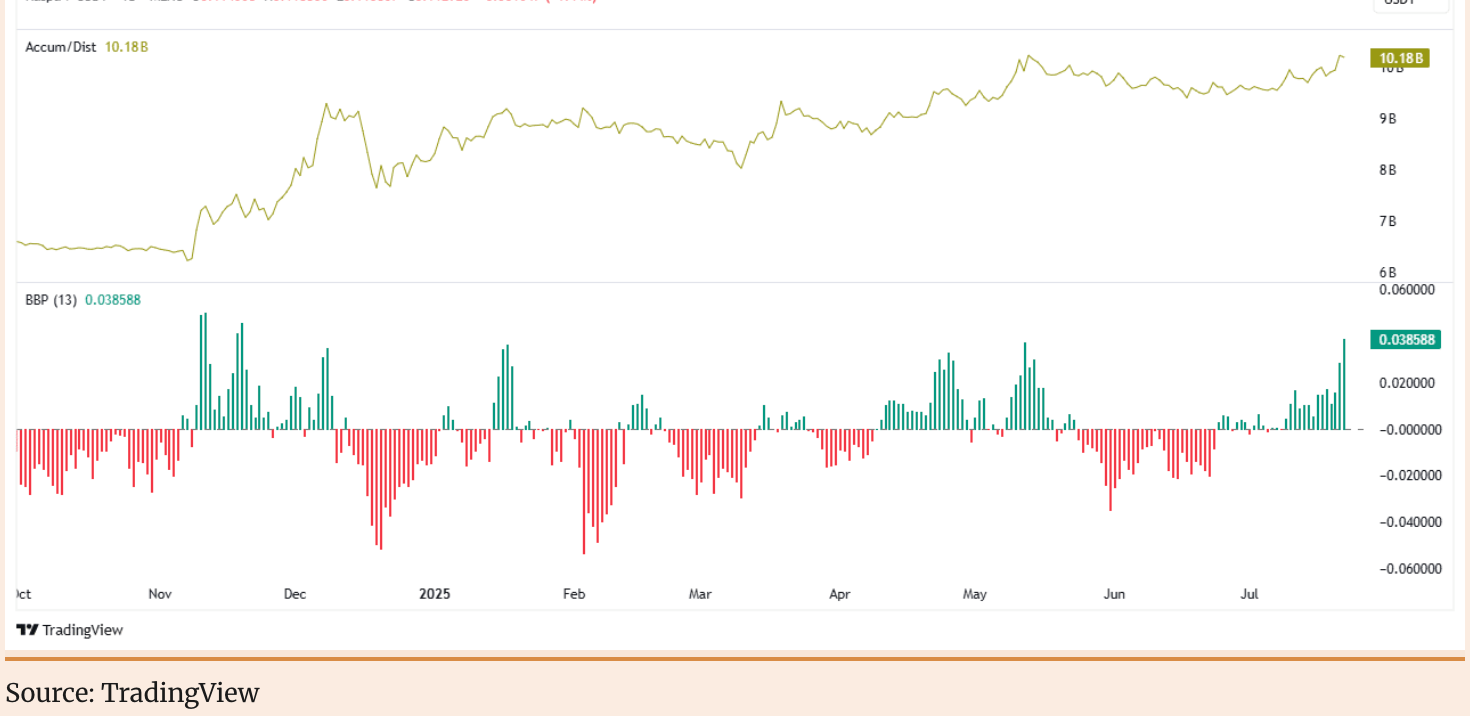Click the Source: TradingView caption text
1470x716 pixels.
point(133,693)
